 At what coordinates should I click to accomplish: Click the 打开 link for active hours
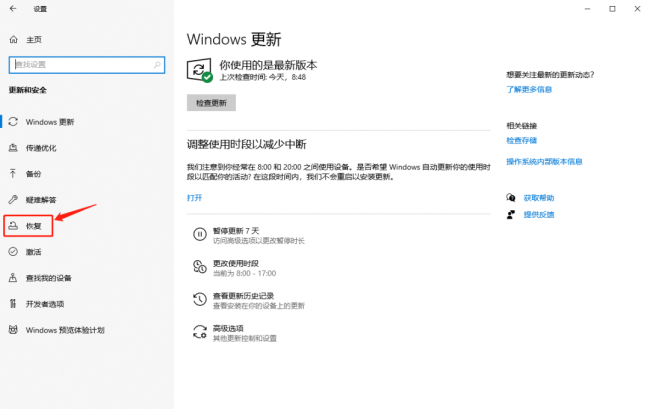(x=194, y=198)
